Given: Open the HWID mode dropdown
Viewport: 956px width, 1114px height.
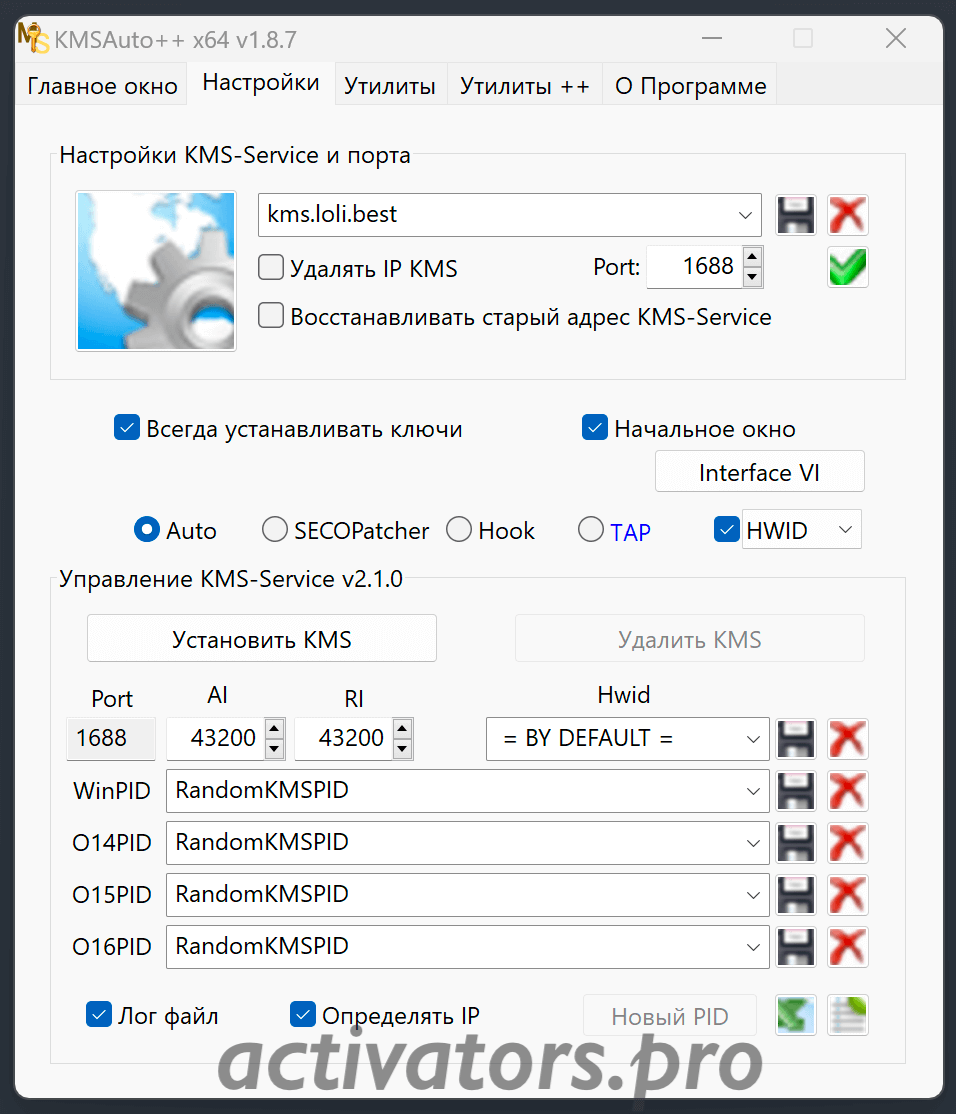Looking at the screenshot, I should pos(845,530).
